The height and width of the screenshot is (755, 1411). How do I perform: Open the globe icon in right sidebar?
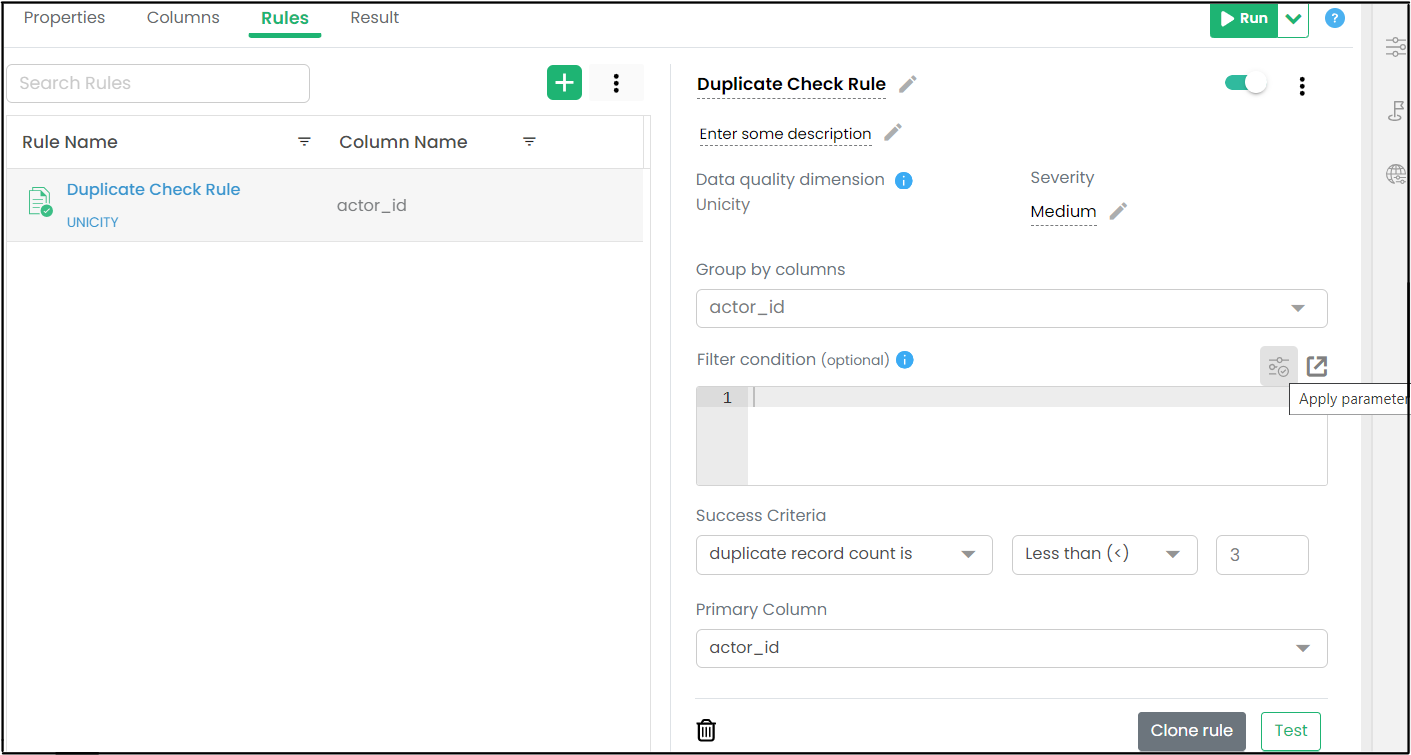(1396, 175)
